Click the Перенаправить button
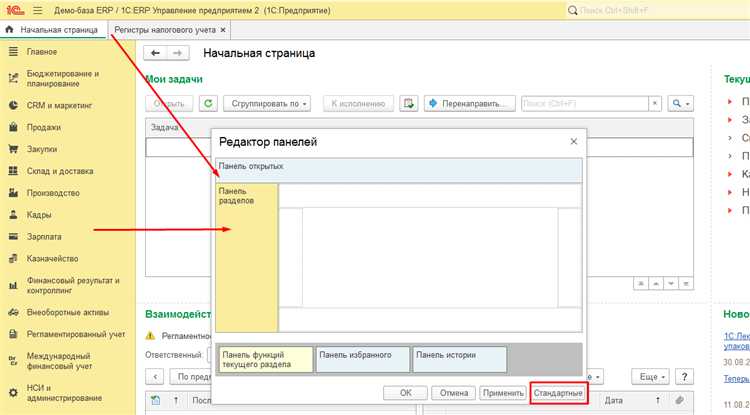 (x=470, y=103)
